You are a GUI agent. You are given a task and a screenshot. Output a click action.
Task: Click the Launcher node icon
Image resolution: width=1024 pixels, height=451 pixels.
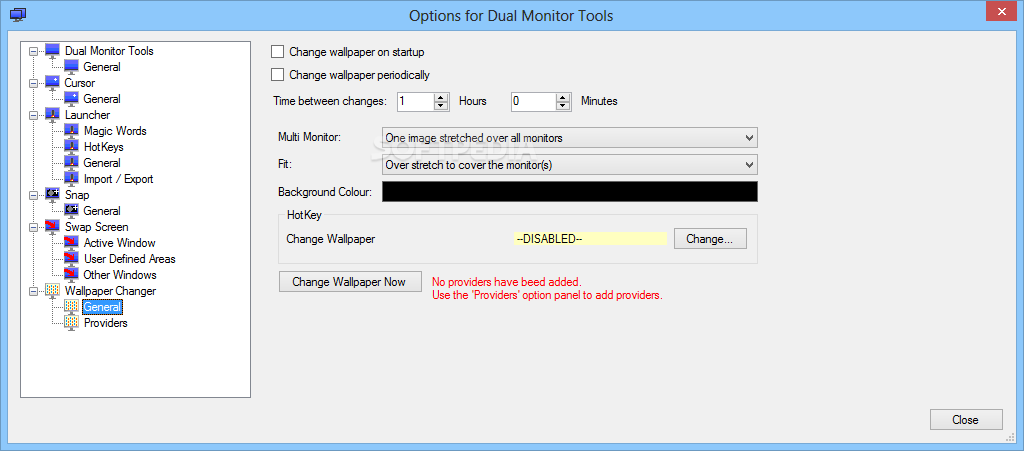[x=52, y=115]
